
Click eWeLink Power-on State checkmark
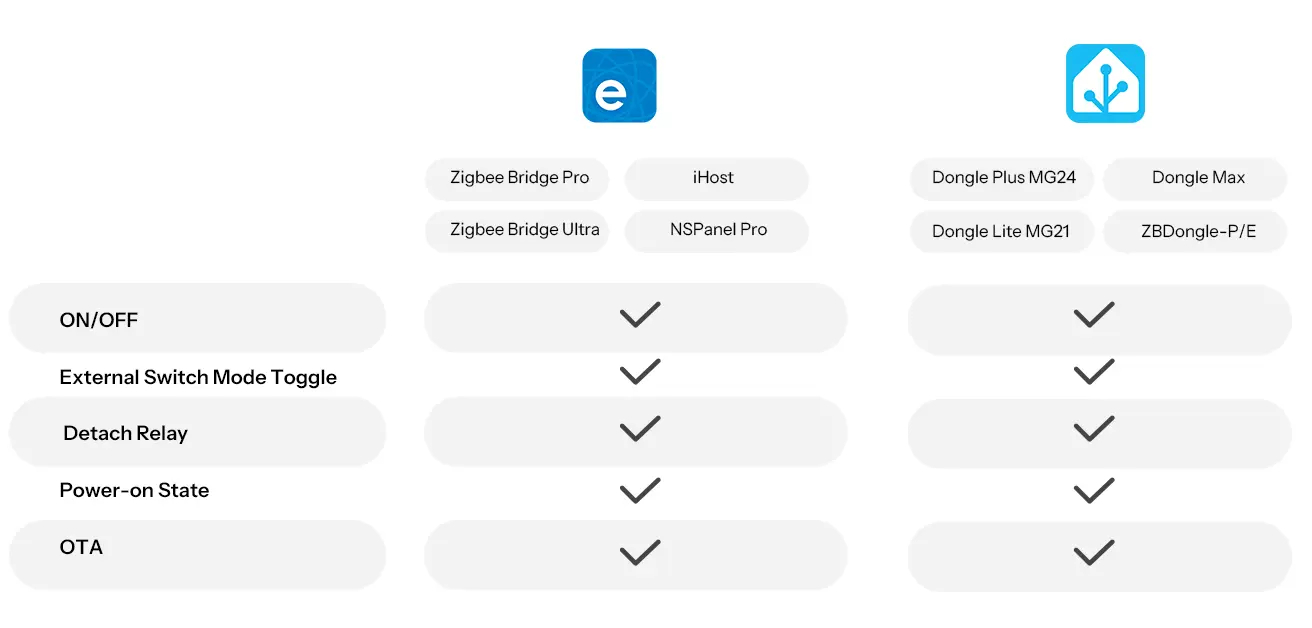coord(640,491)
